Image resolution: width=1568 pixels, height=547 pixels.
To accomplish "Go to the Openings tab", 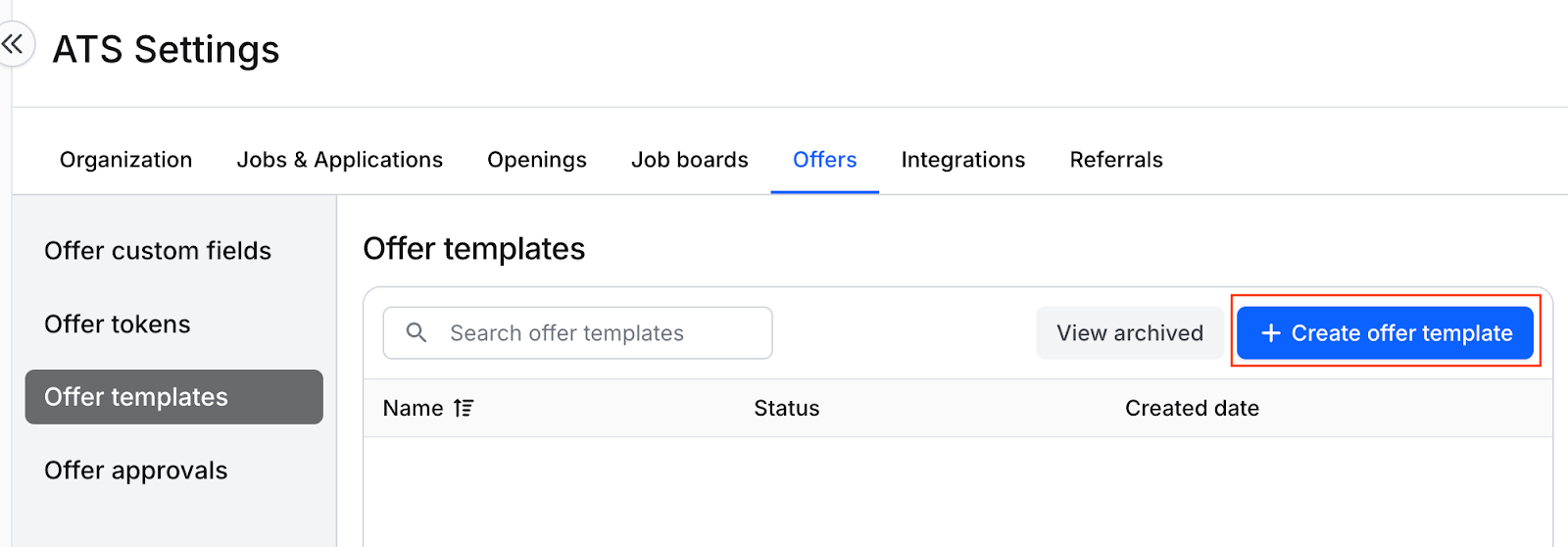I will [x=537, y=160].
